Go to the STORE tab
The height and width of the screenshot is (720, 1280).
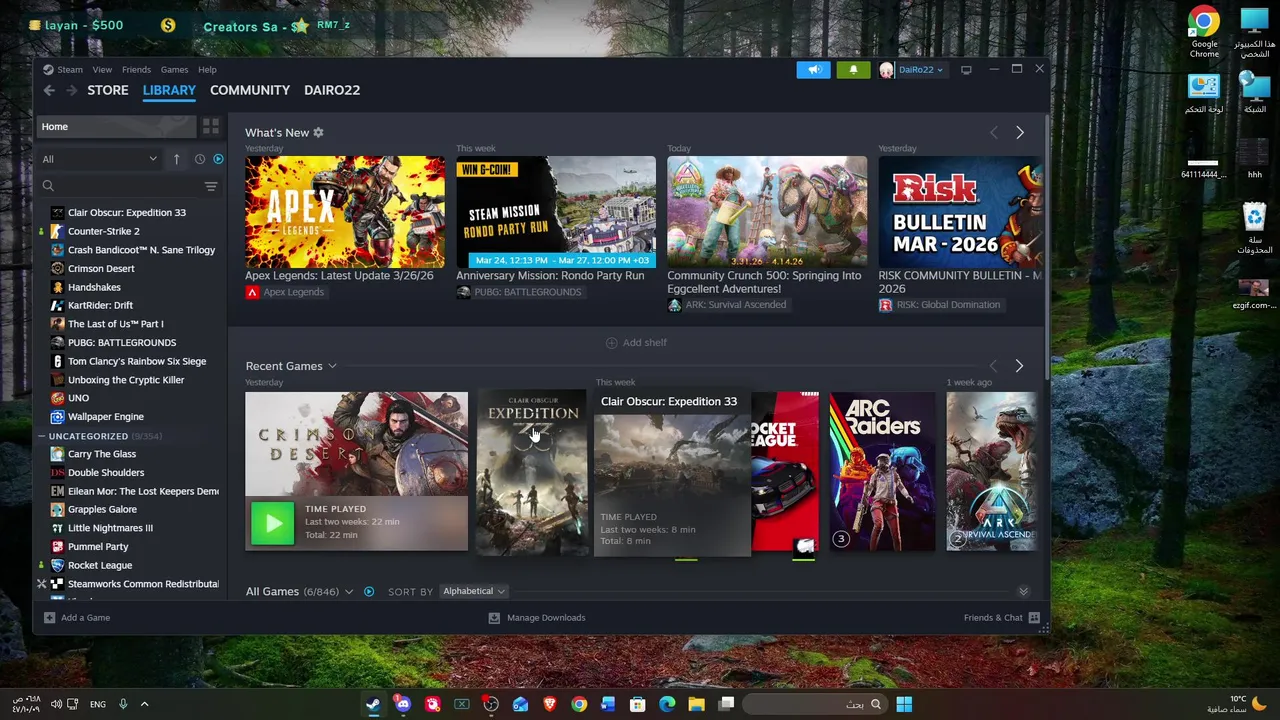pyautogui.click(x=108, y=90)
